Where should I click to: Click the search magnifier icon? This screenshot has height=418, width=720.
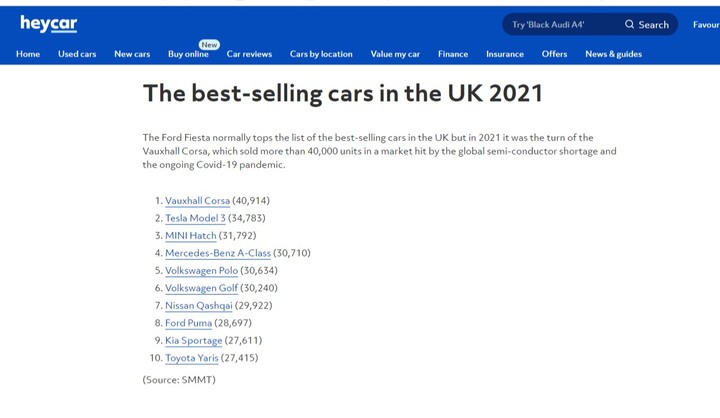pos(629,24)
